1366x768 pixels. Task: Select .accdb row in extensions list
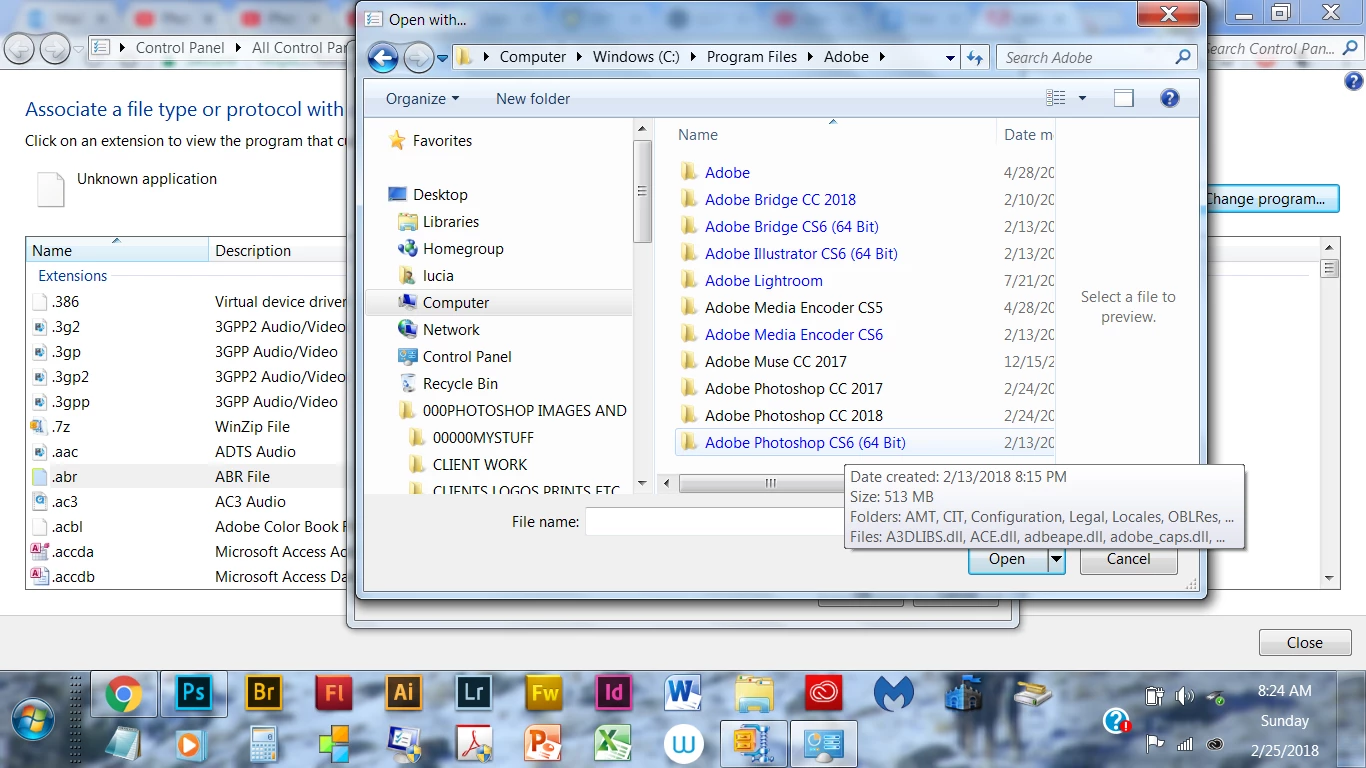click(x=186, y=577)
